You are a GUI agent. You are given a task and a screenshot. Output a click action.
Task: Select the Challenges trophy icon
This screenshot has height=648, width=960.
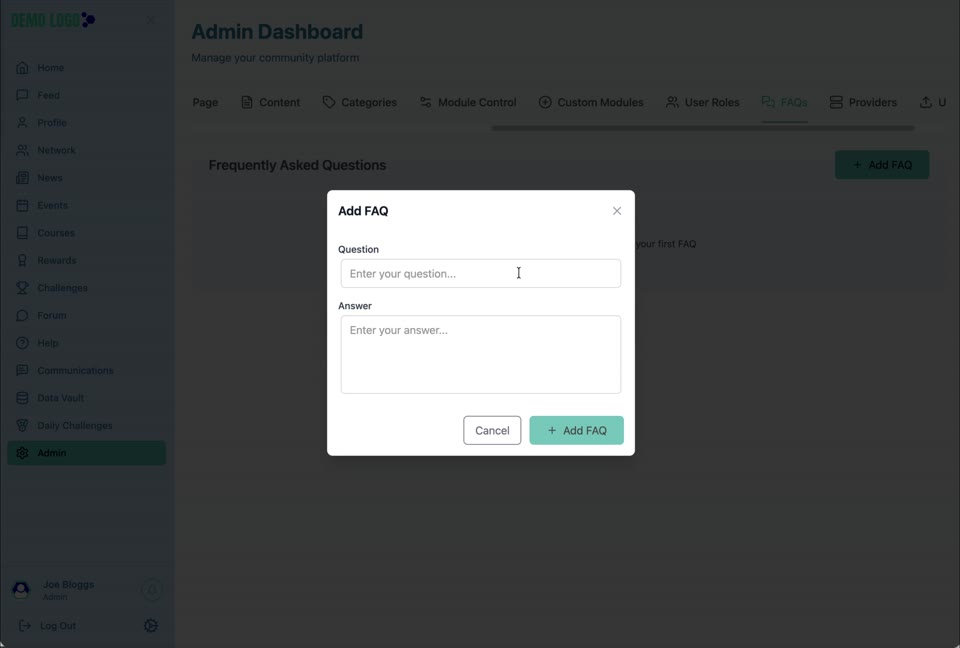(x=22, y=288)
